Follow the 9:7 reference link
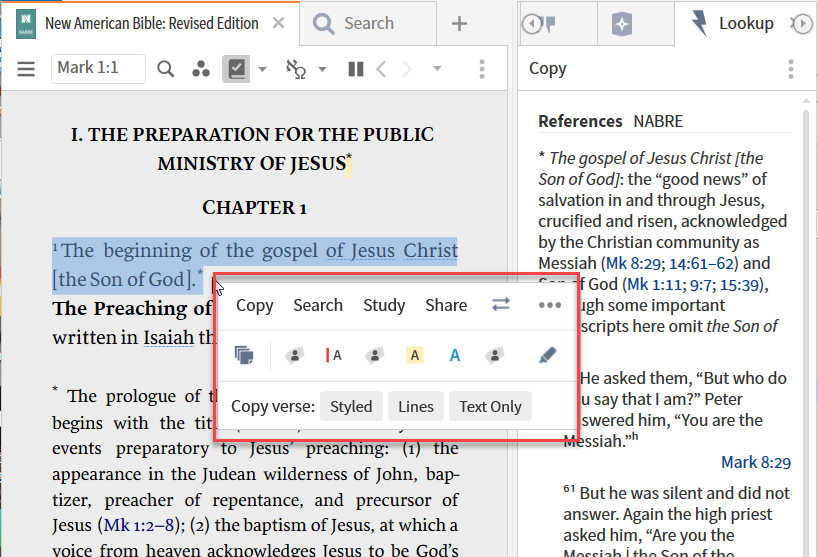Viewport: 818px width, 557px height. point(701,285)
